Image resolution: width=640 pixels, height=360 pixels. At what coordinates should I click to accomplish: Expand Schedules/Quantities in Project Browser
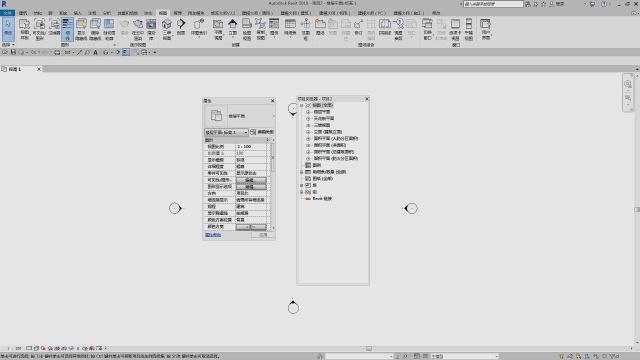coord(301,172)
